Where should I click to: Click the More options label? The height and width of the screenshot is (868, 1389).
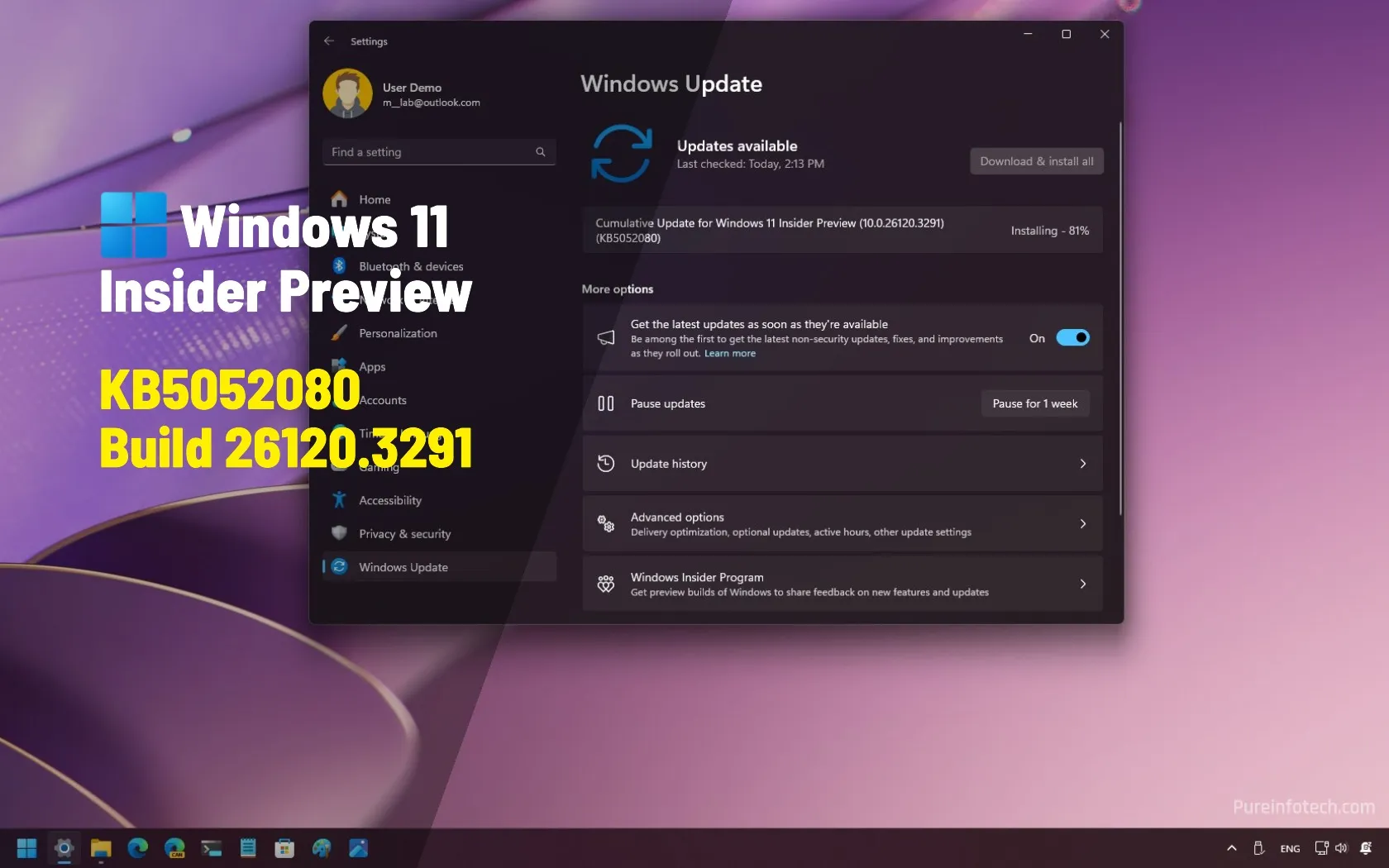[x=618, y=289]
